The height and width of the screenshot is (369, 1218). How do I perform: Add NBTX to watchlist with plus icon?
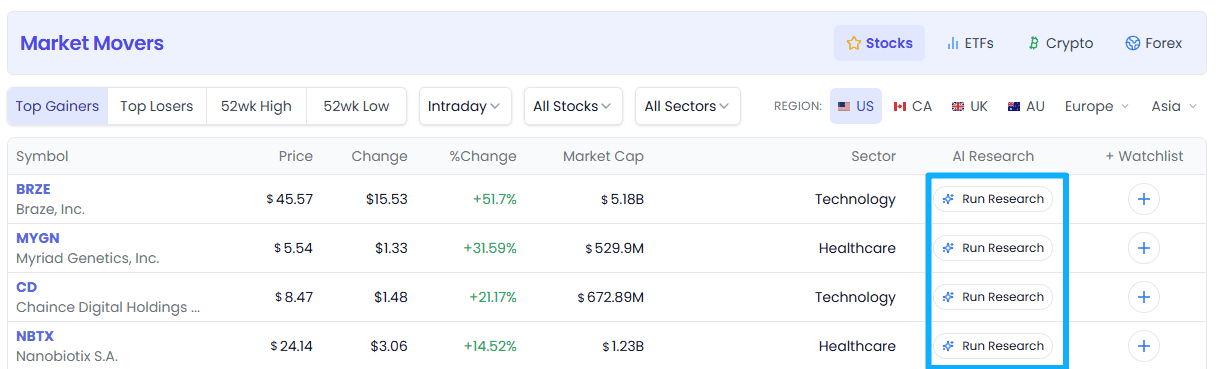point(1144,346)
